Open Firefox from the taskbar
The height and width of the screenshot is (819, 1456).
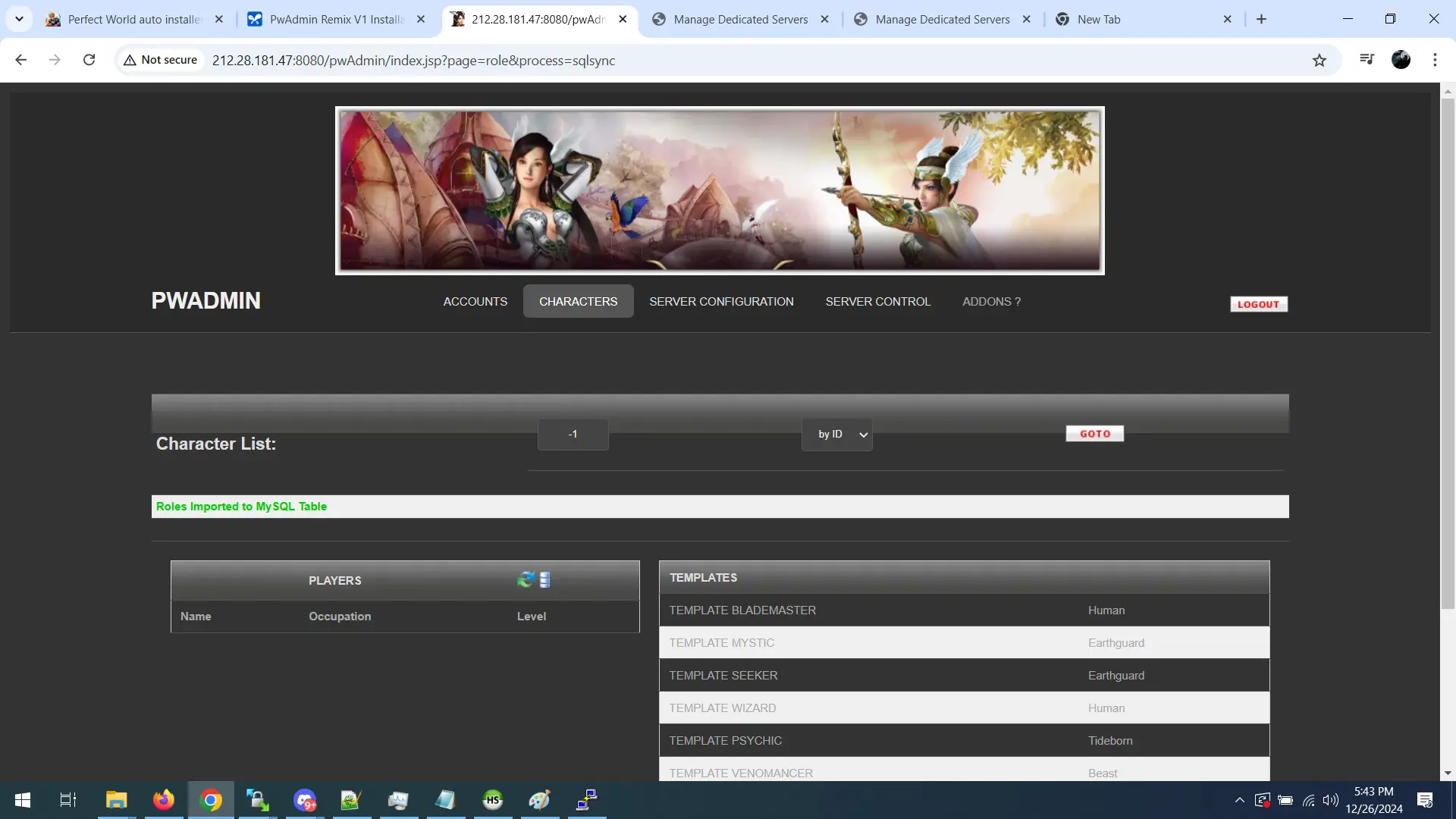click(163, 800)
